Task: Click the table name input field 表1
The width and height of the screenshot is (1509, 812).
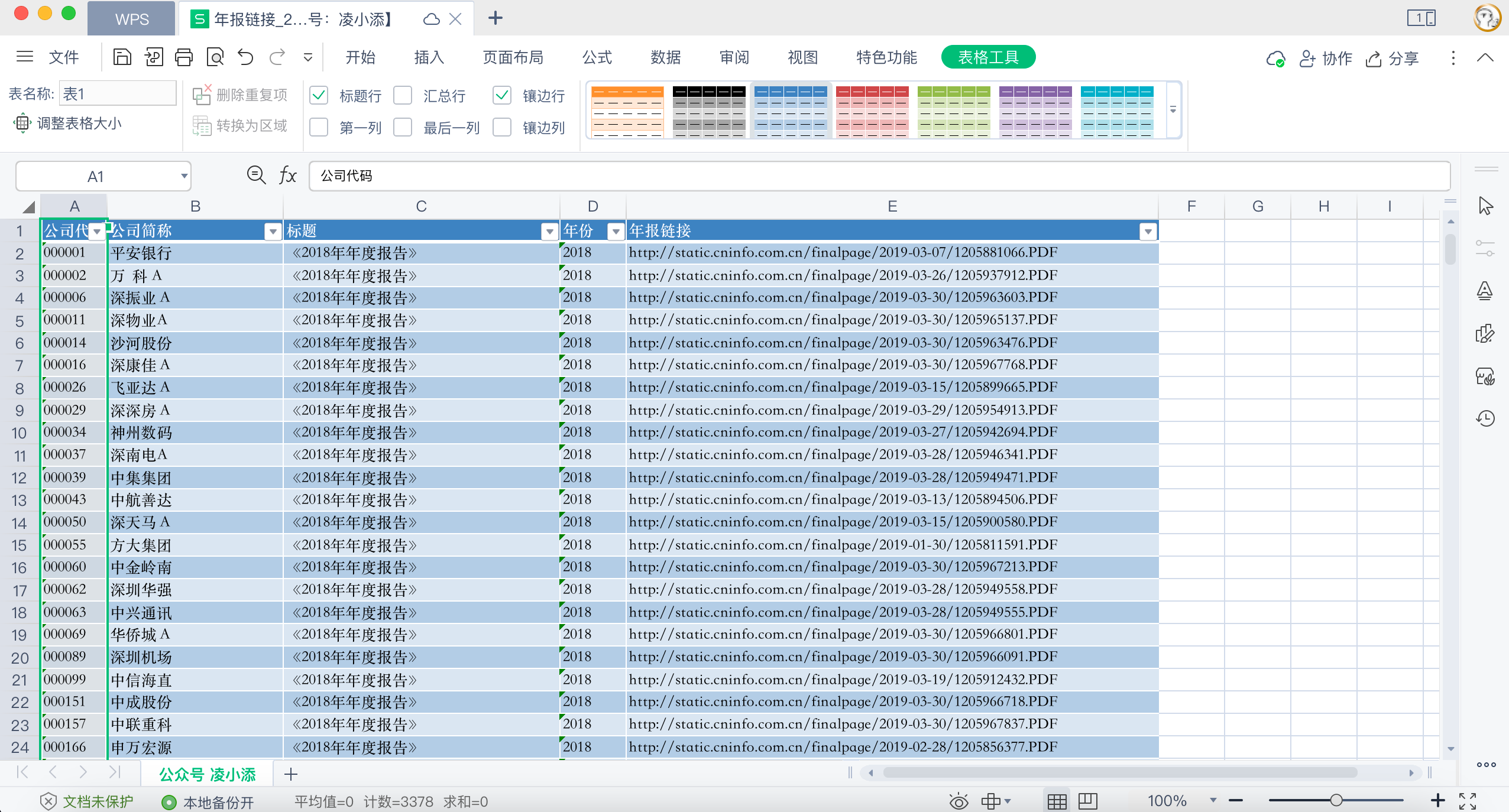Action: click(x=118, y=93)
